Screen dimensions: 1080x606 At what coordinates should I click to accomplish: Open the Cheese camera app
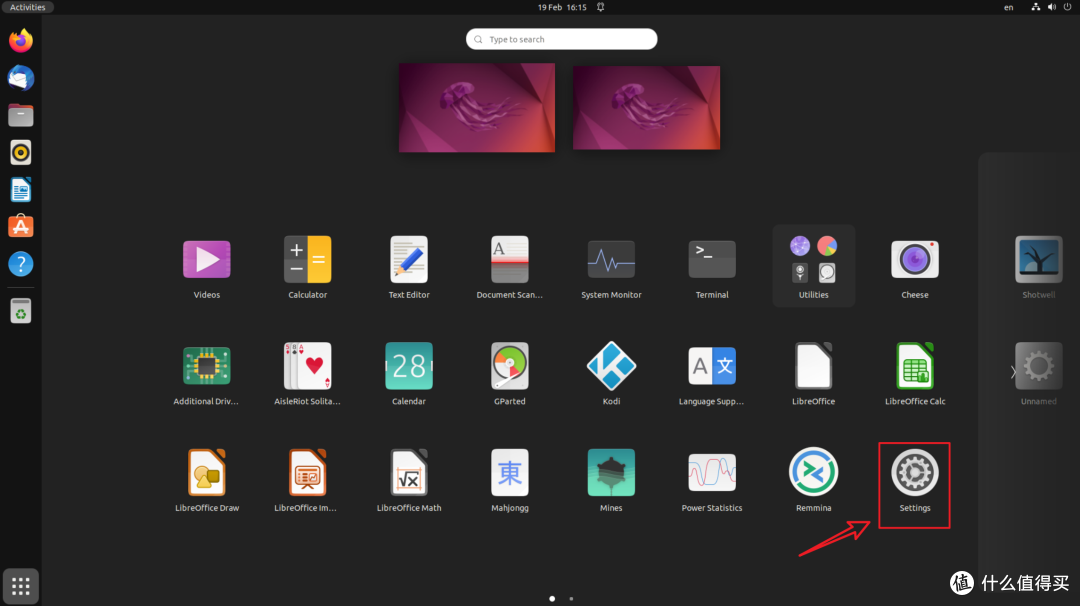914,258
